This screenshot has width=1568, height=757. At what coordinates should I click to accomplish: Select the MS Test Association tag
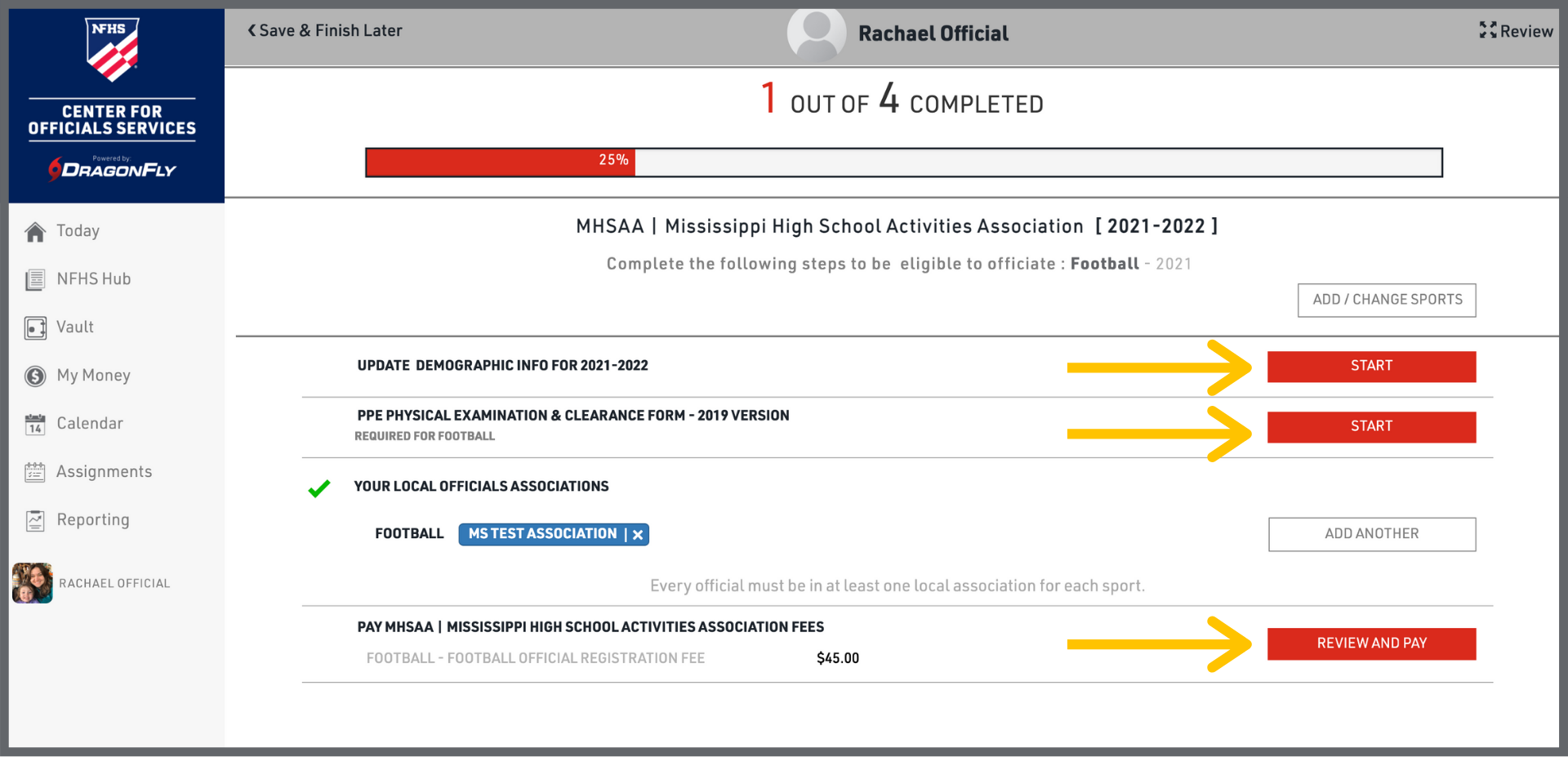point(541,534)
